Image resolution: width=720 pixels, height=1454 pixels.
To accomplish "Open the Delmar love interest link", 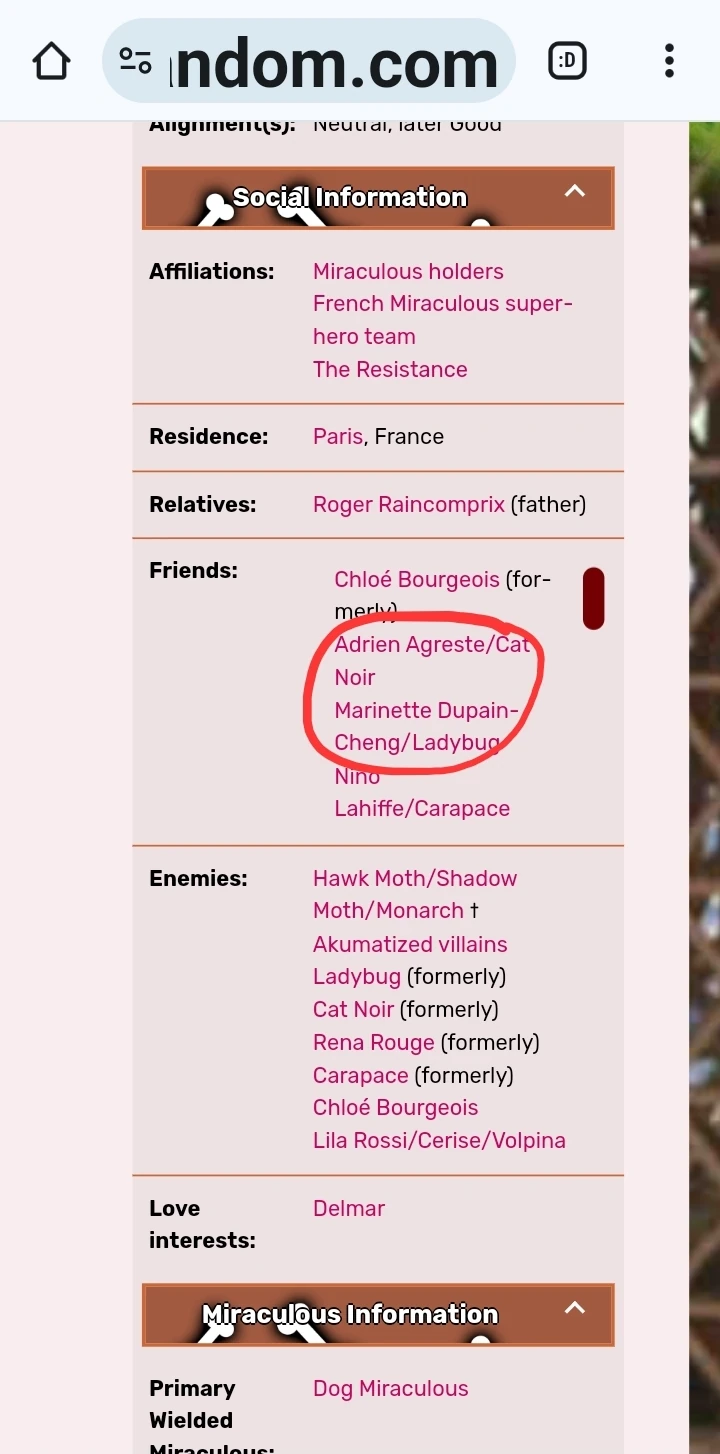I will pyautogui.click(x=348, y=1208).
